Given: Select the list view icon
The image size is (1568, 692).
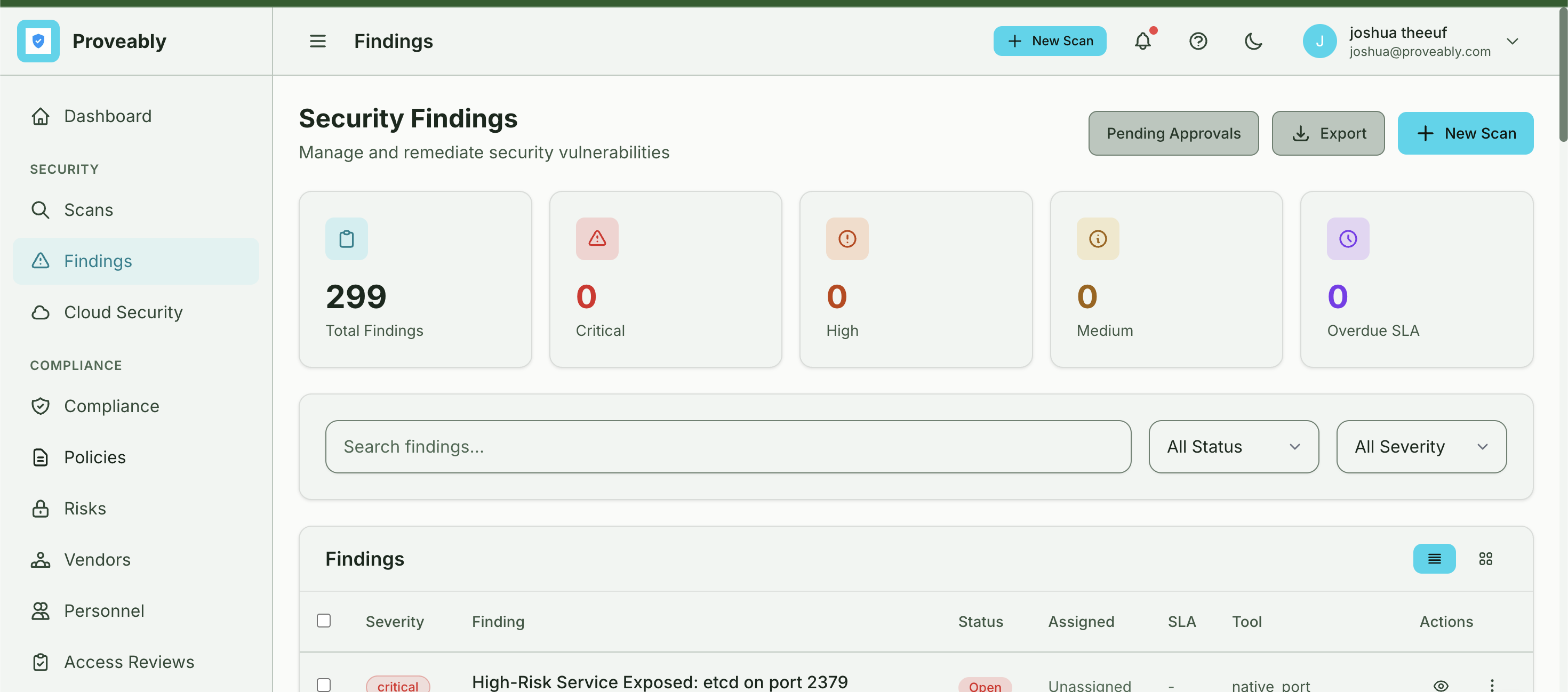Looking at the screenshot, I should pyautogui.click(x=1434, y=559).
